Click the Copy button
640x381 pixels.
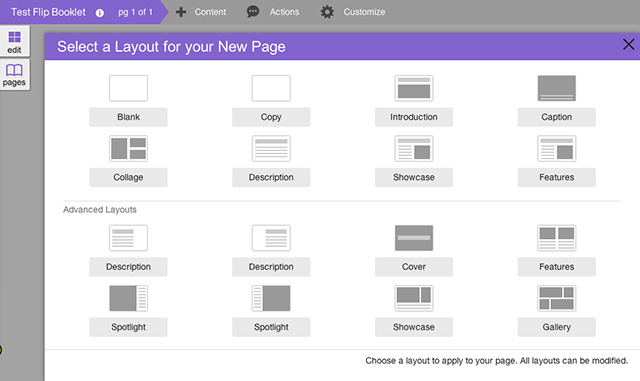pyautogui.click(x=271, y=117)
